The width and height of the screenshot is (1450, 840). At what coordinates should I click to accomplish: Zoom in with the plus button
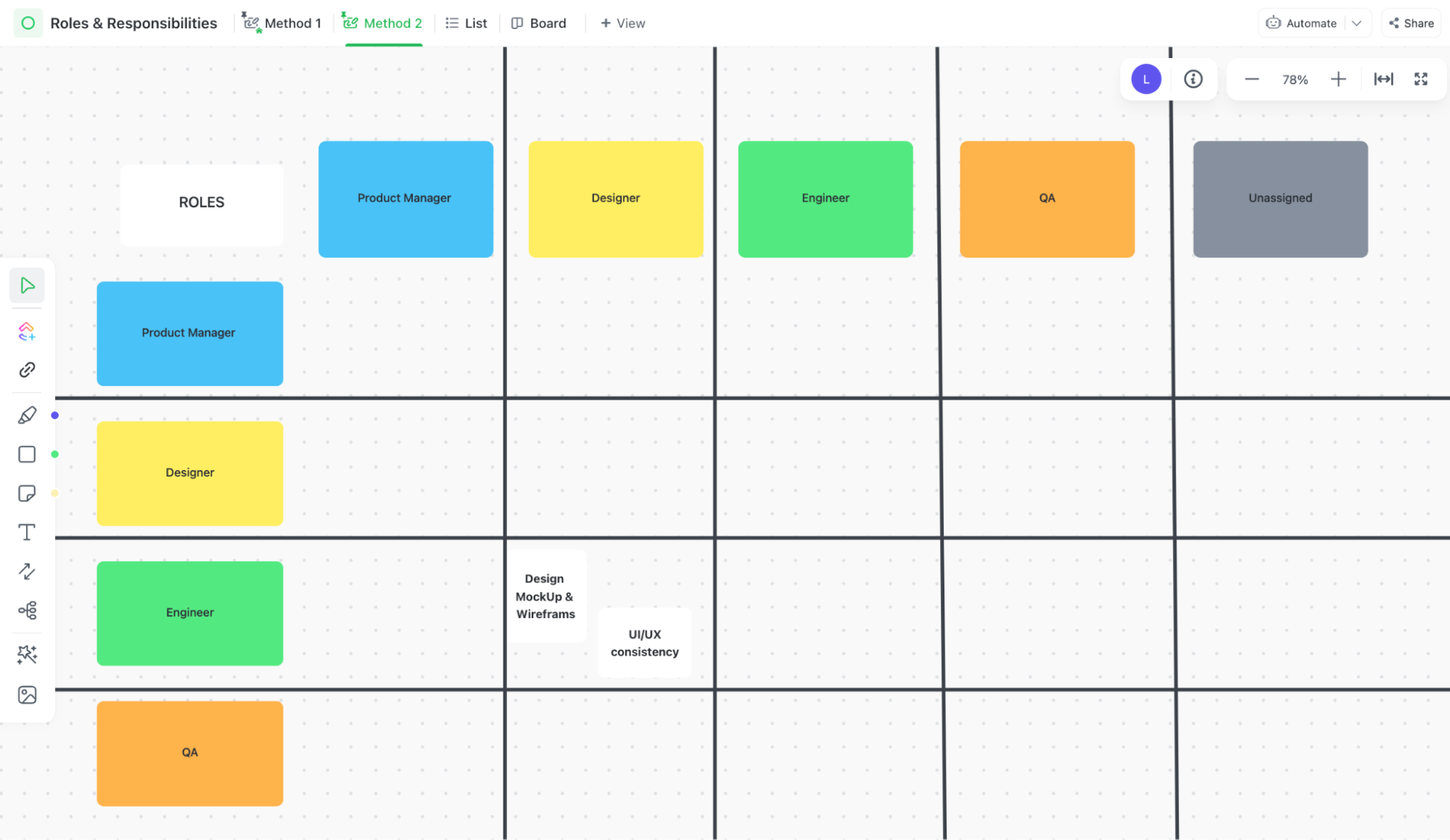coord(1338,79)
